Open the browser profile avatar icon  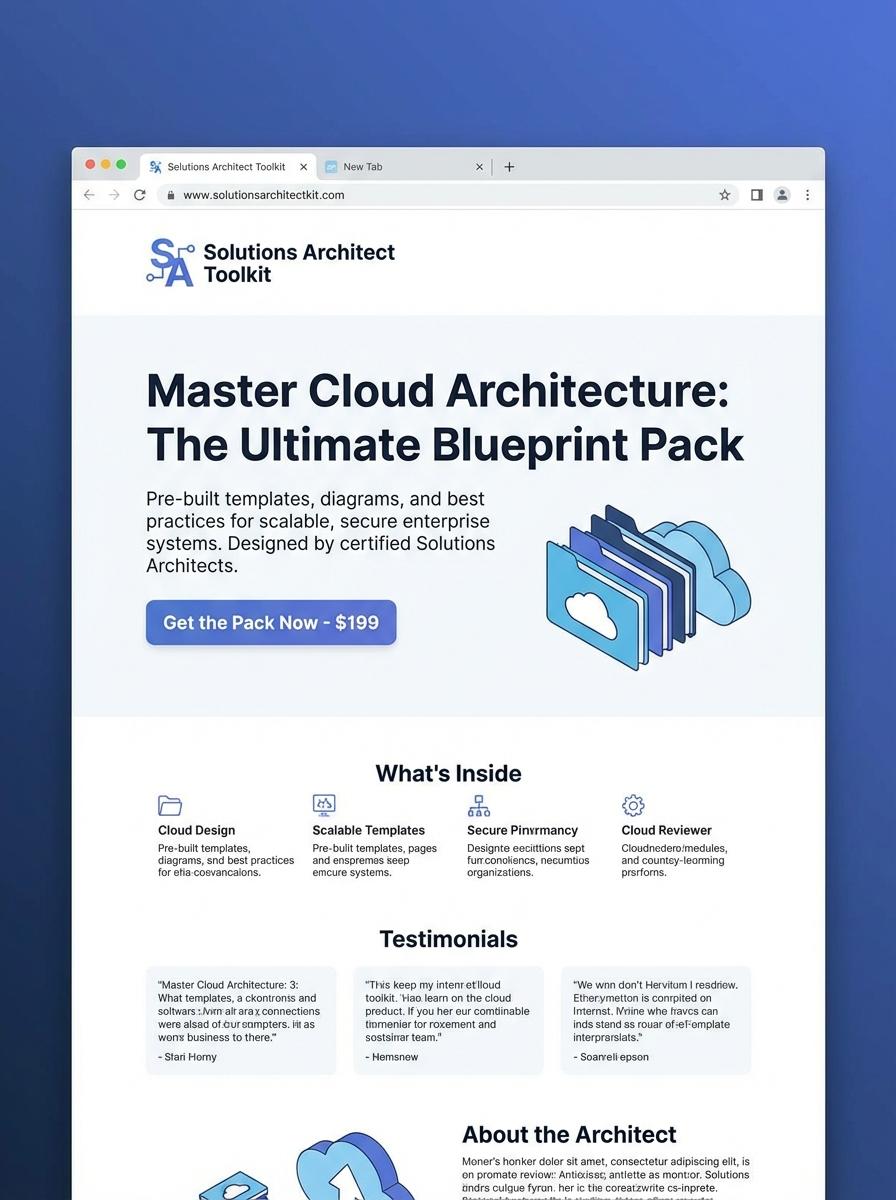click(782, 195)
